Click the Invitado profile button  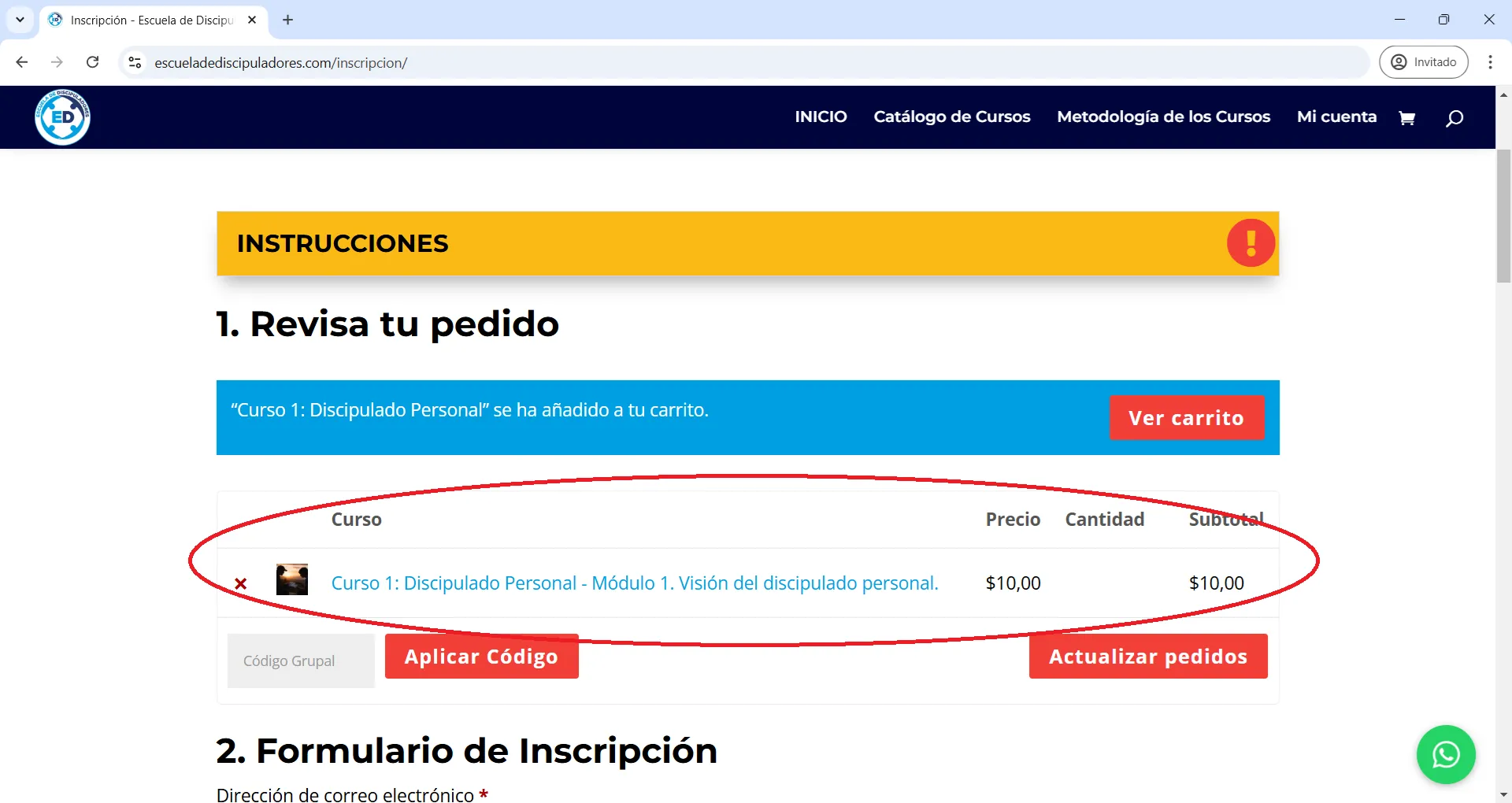pyautogui.click(x=1424, y=61)
